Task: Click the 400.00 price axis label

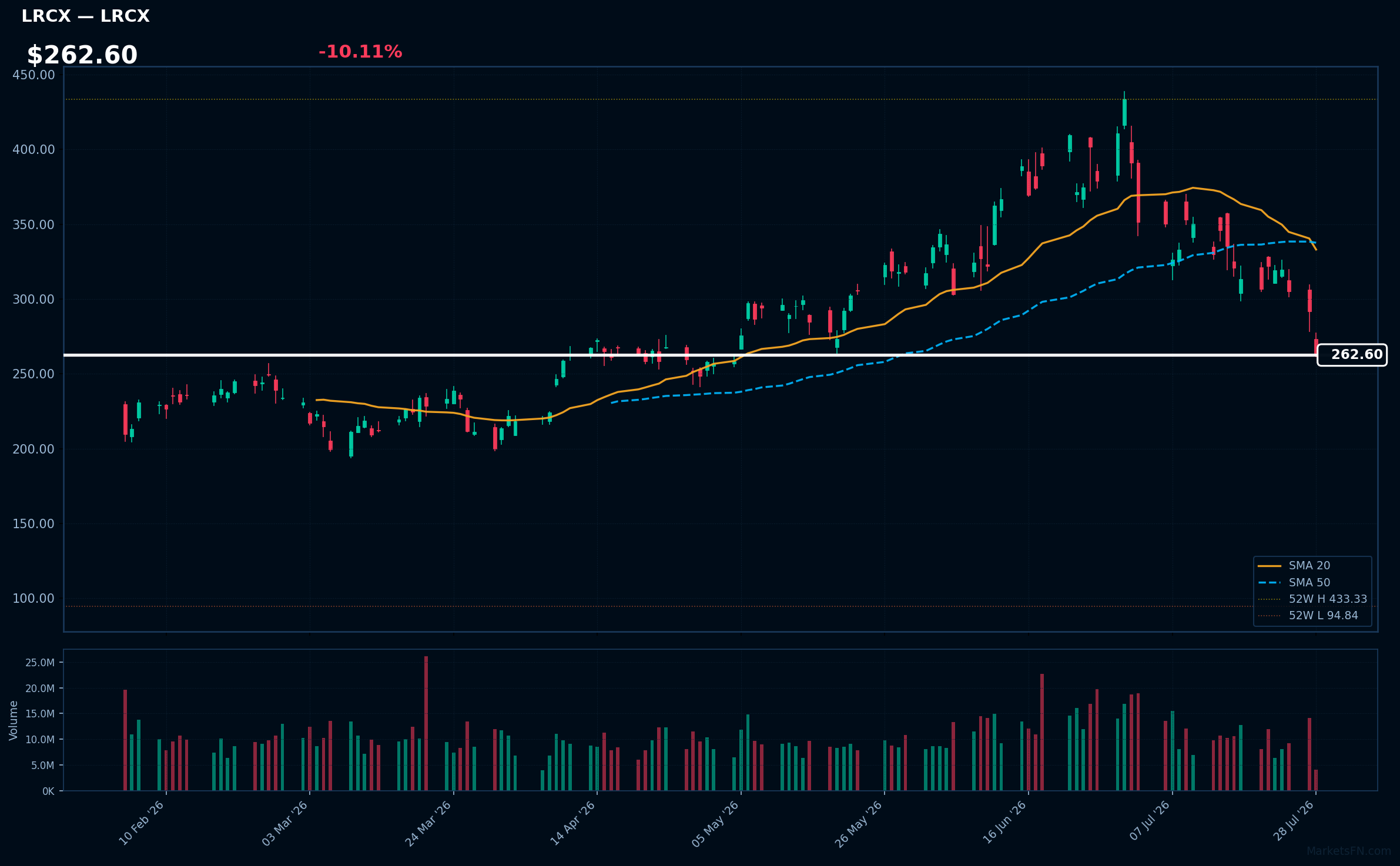Action: (34, 150)
